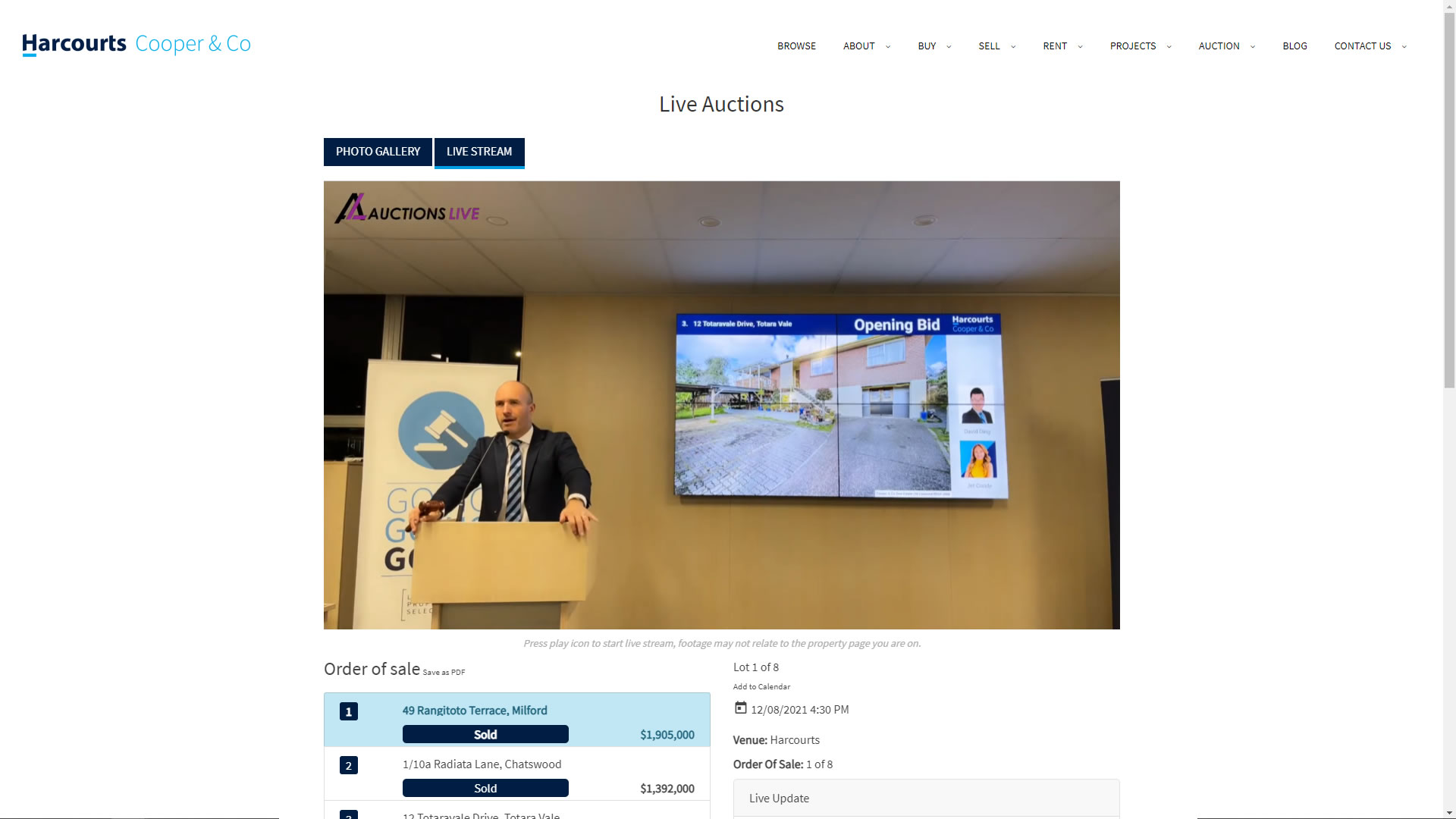Switch to the PHOTO GALLERY tab
1456x819 pixels.
tap(378, 152)
